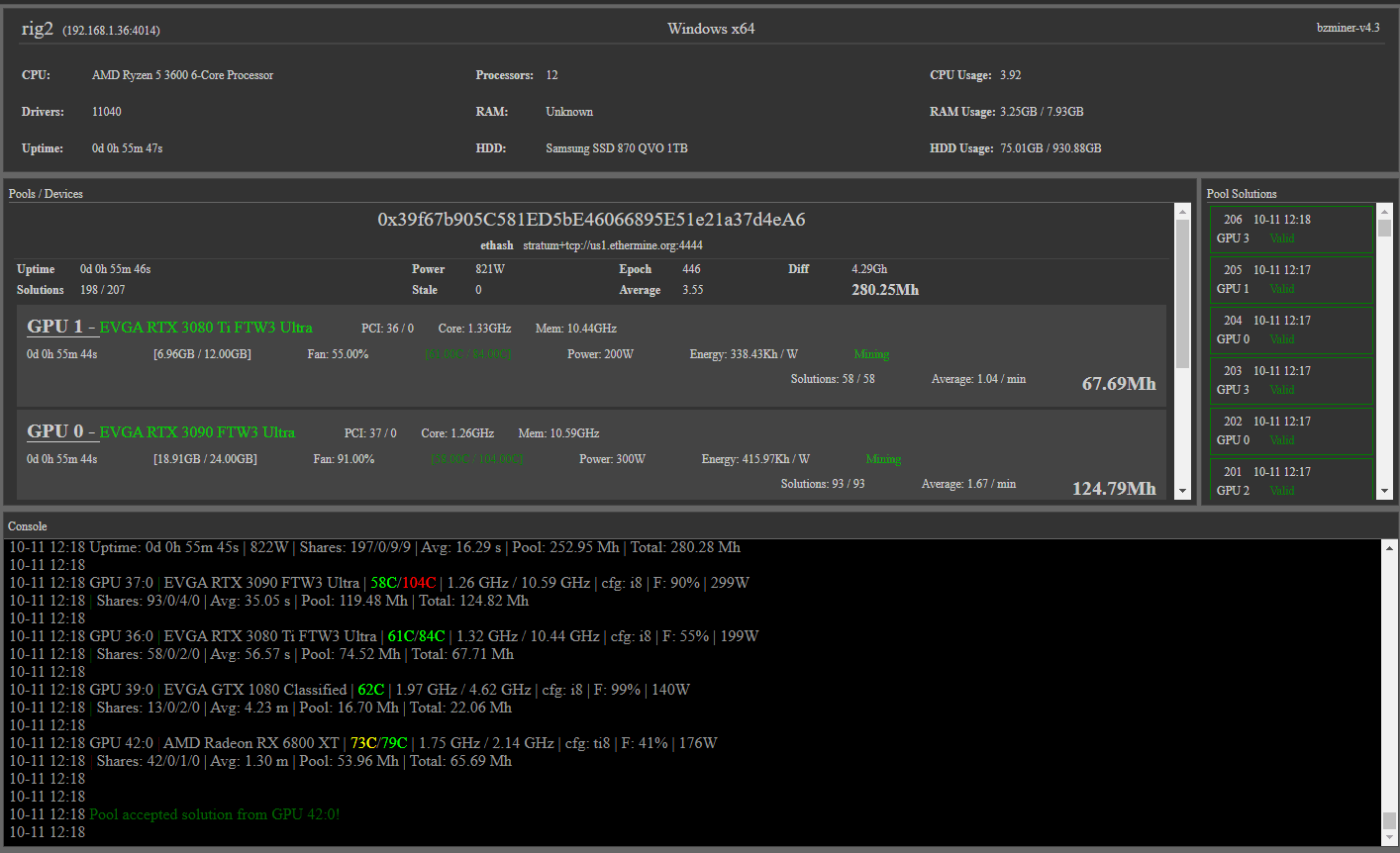Select pool solution entry 204
This screenshot has width=1400, height=853.
1291,330
